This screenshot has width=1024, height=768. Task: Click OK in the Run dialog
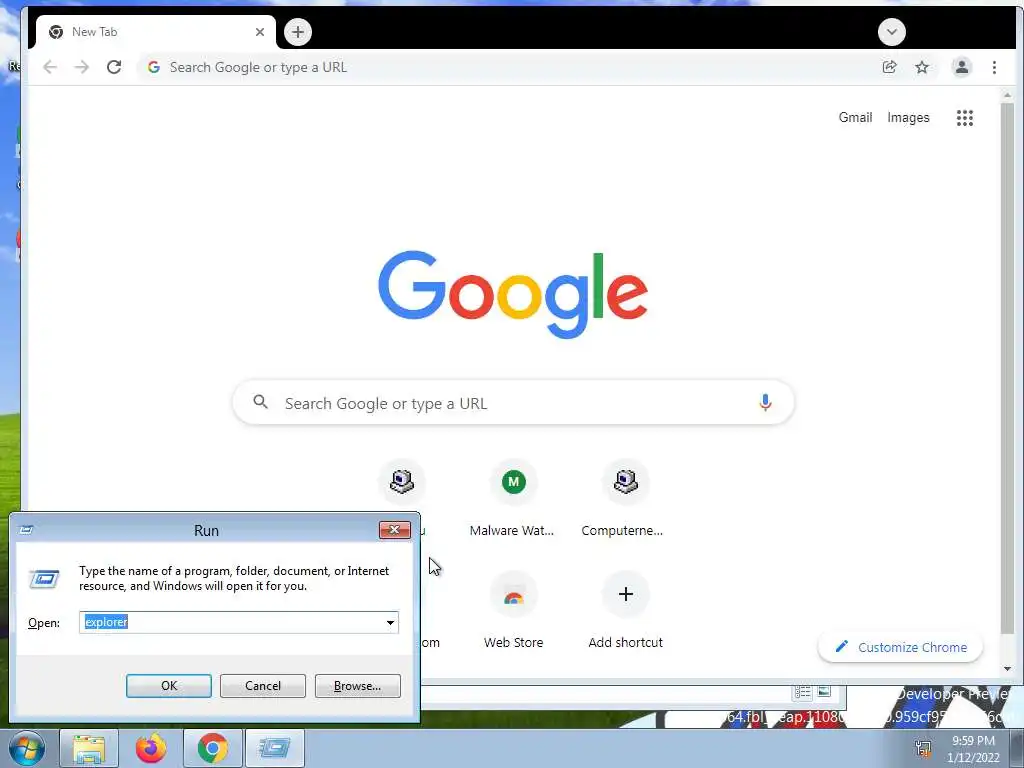tap(168, 686)
